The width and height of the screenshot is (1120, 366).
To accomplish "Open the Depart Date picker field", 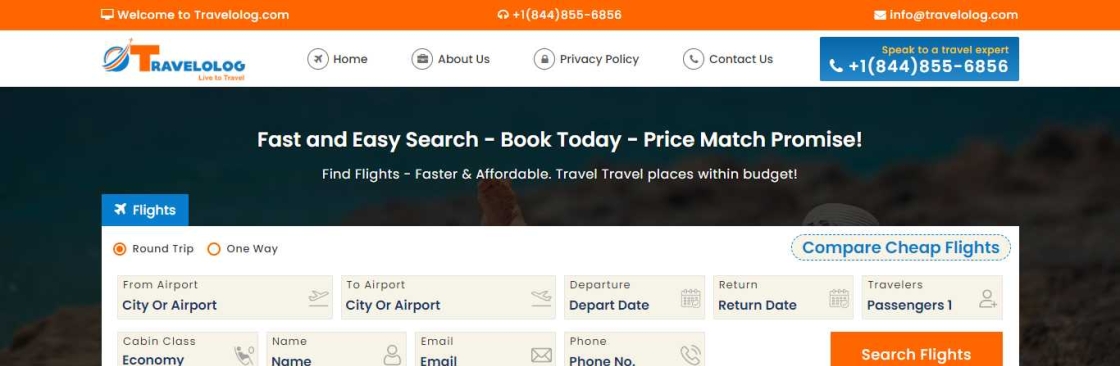I will (634, 297).
